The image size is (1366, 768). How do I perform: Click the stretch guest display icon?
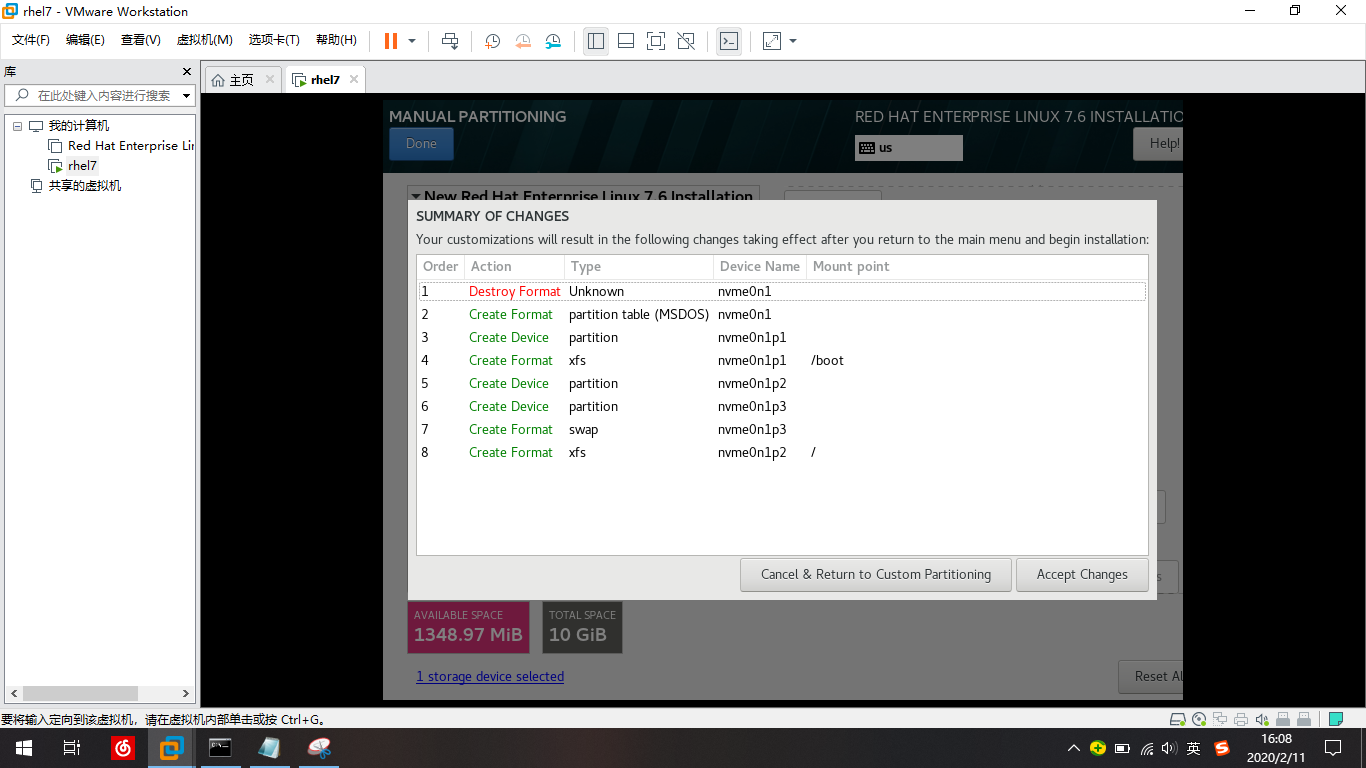(771, 41)
